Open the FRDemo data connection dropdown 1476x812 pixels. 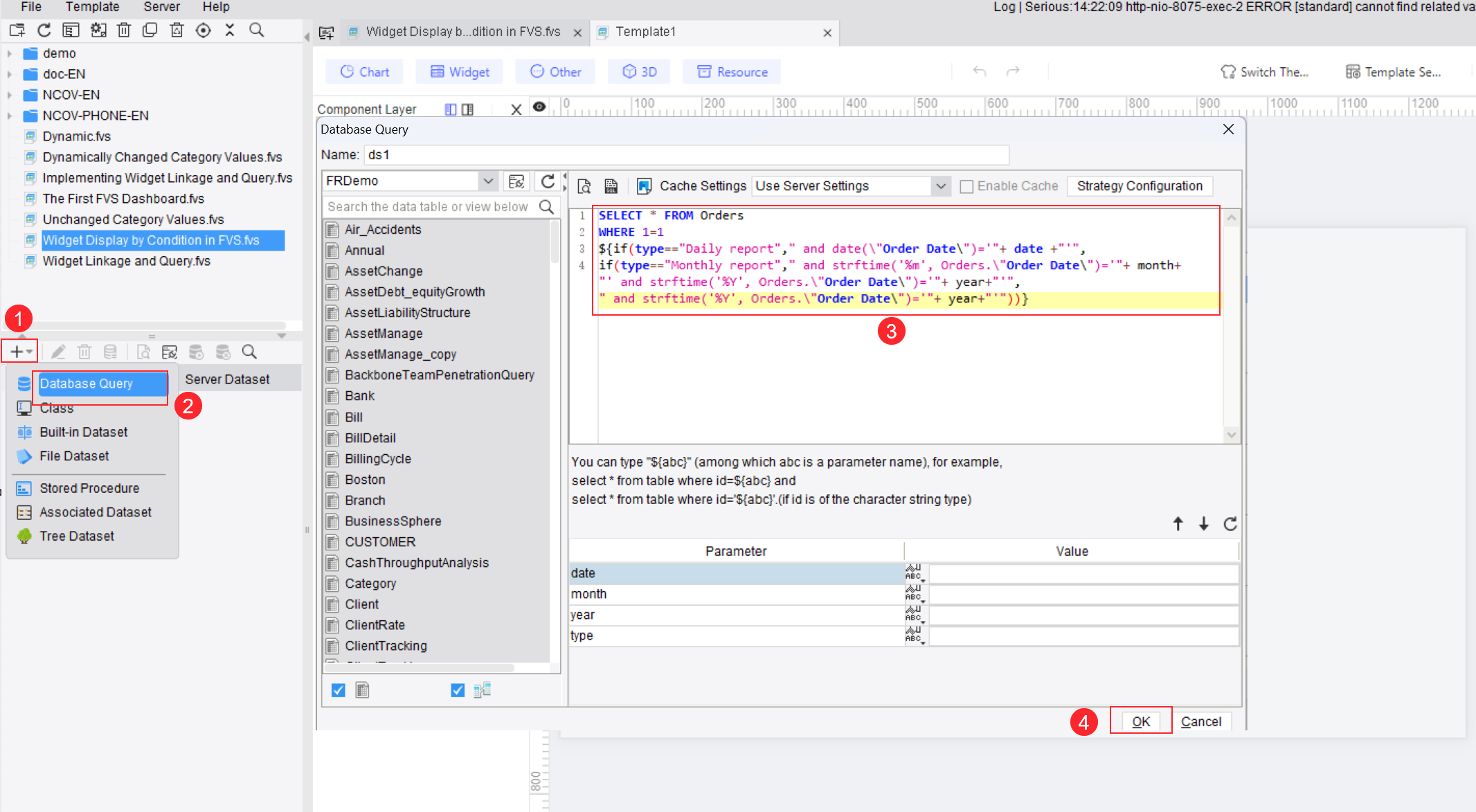tap(488, 181)
